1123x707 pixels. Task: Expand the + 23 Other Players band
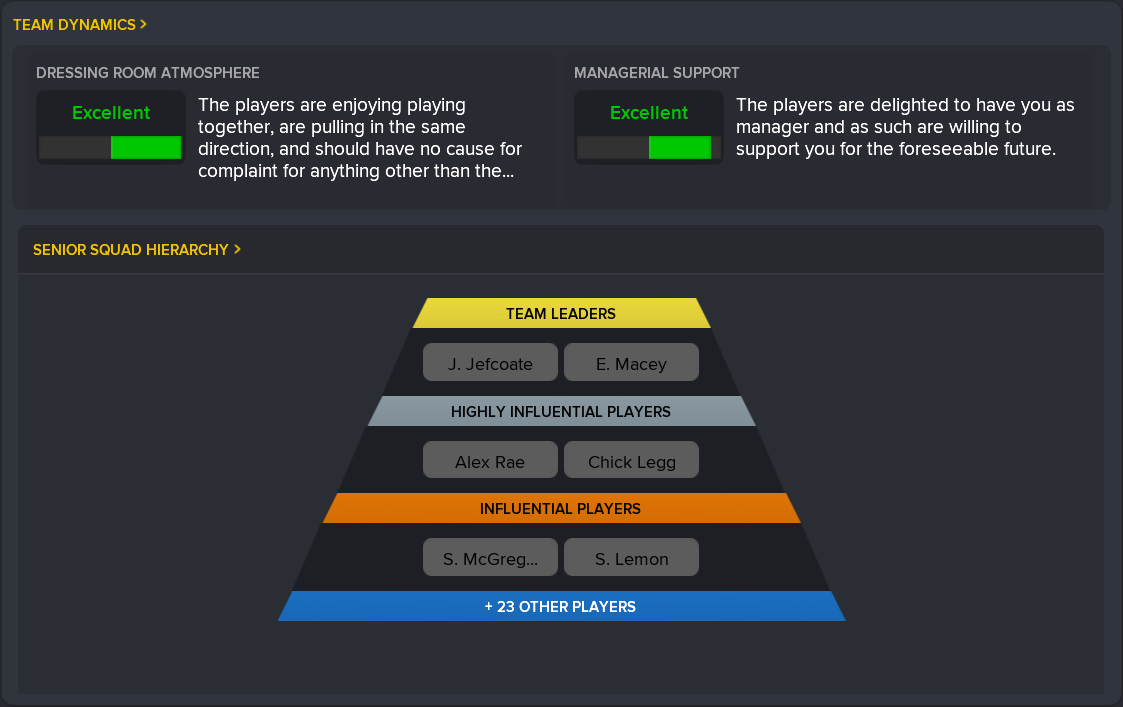(x=561, y=606)
